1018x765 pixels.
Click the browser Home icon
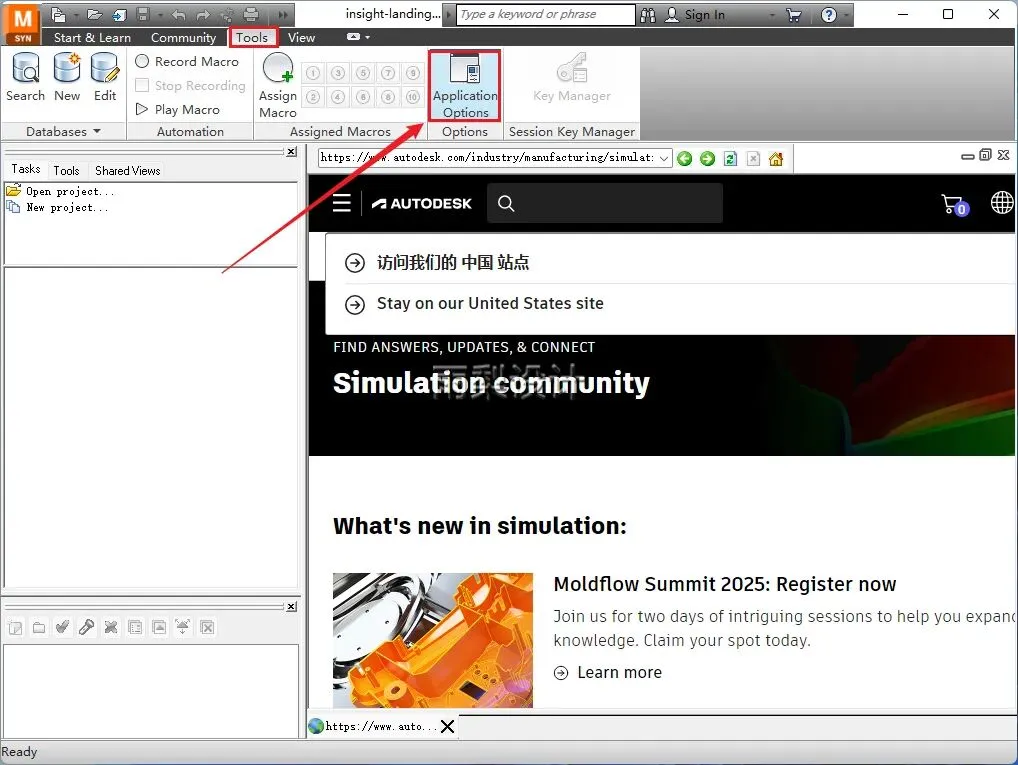point(776,158)
